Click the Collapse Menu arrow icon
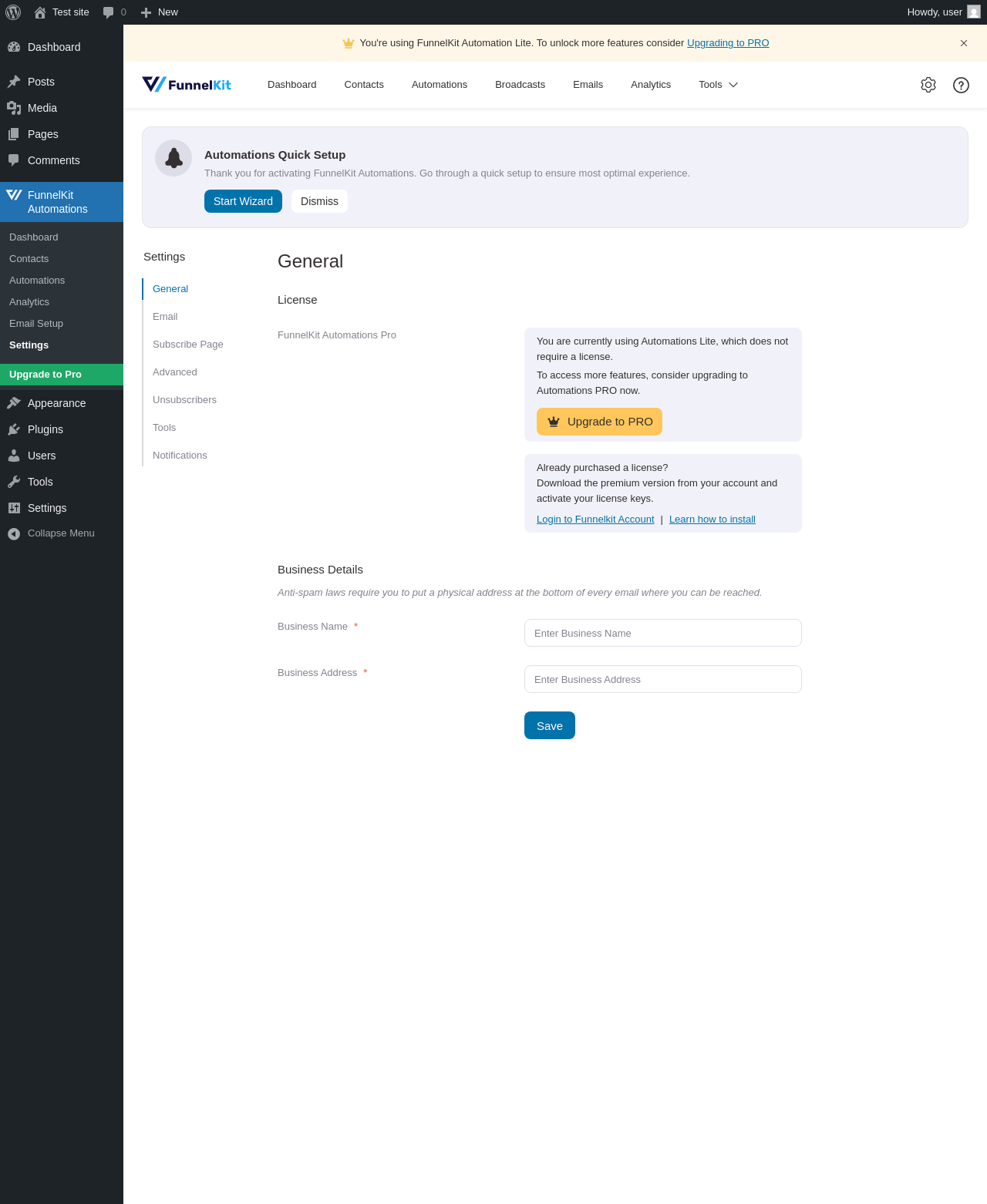The image size is (987, 1204). (x=14, y=533)
